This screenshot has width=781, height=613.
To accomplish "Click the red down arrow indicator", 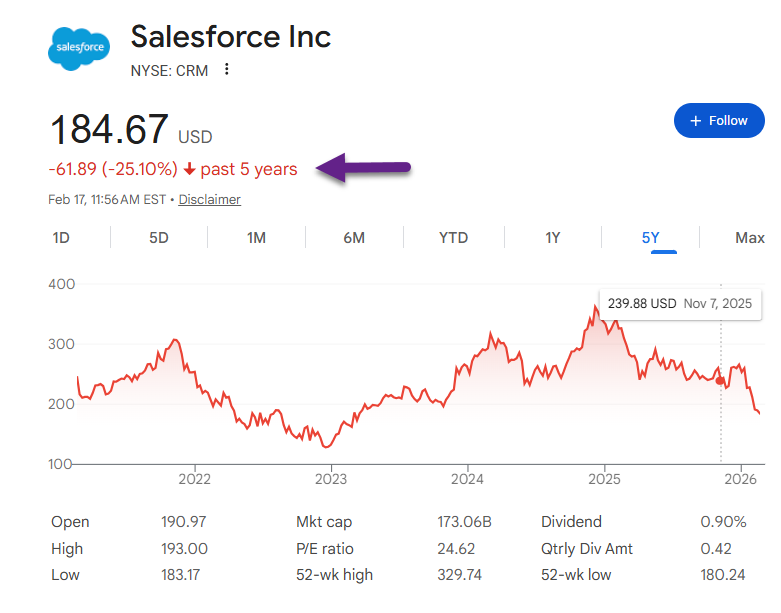I will [189, 170].
